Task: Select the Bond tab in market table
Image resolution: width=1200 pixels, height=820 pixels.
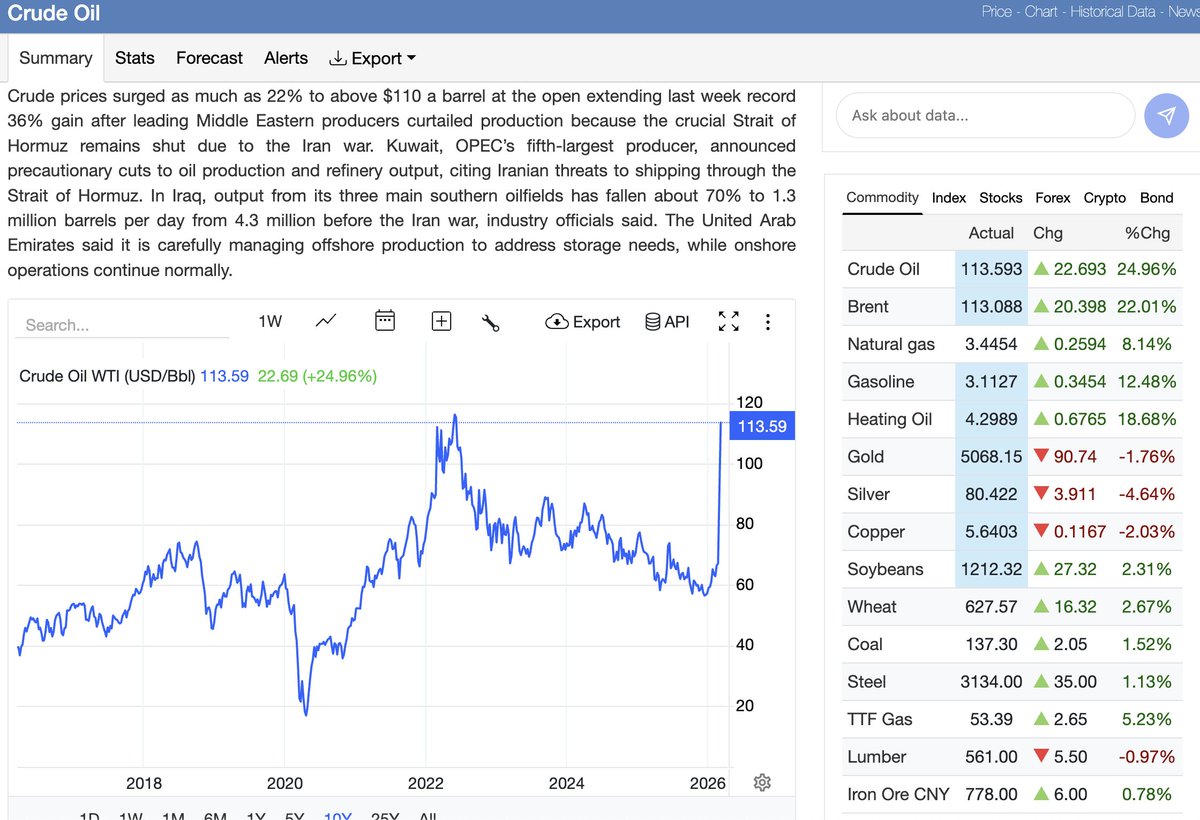Action: 1157,198
